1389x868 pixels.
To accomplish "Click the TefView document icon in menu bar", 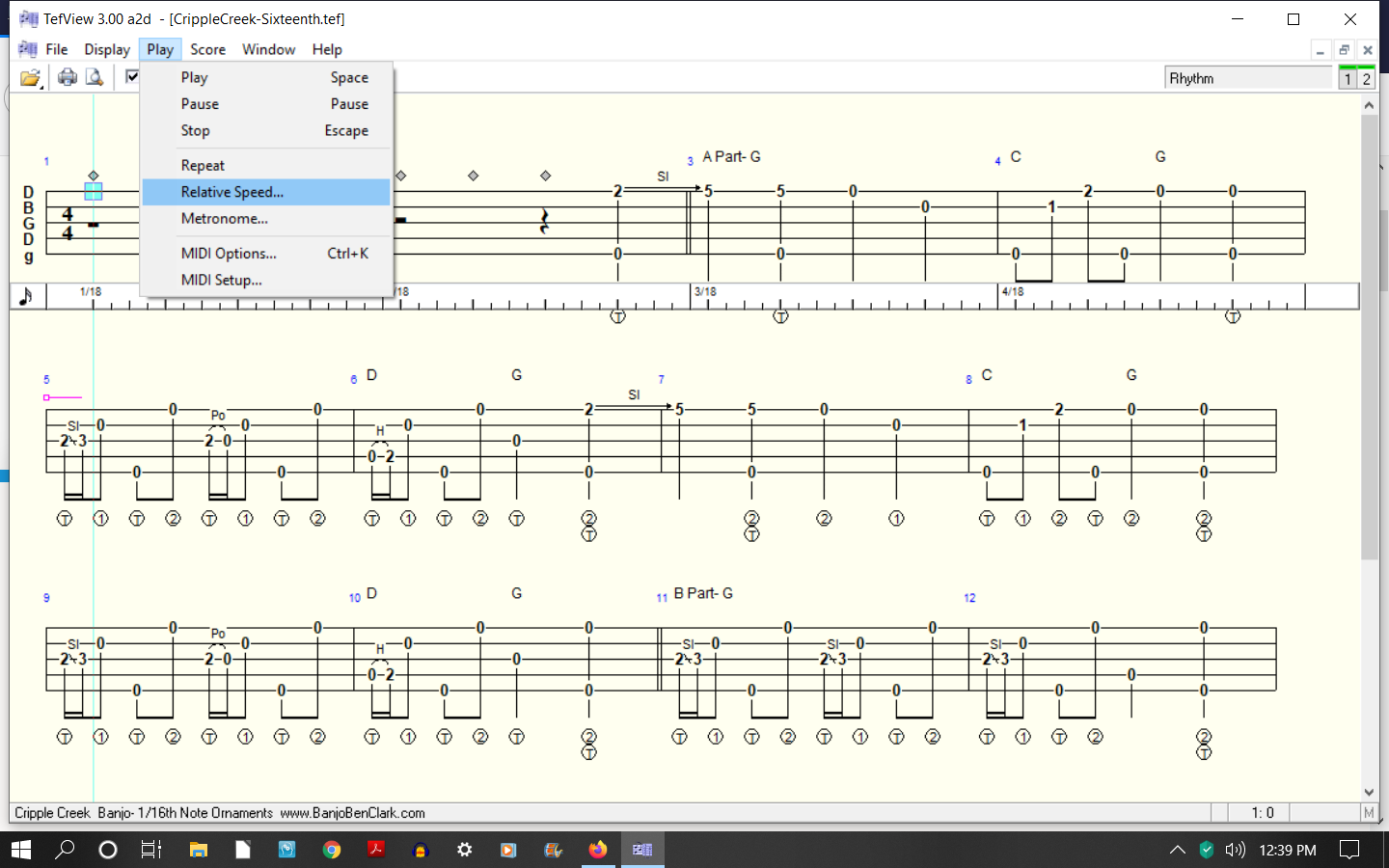I will [28, 49].
